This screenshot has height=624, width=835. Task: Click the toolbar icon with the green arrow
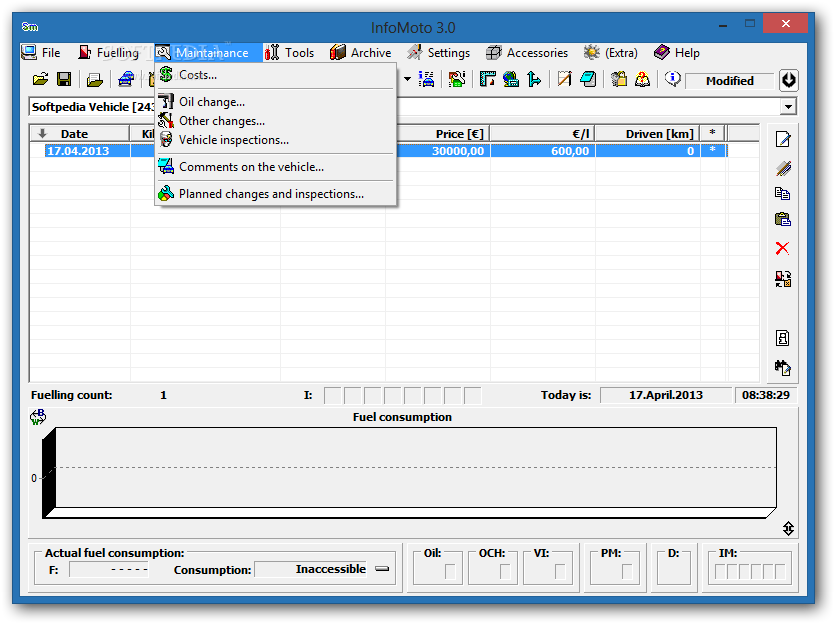click(x=456, y=79)
